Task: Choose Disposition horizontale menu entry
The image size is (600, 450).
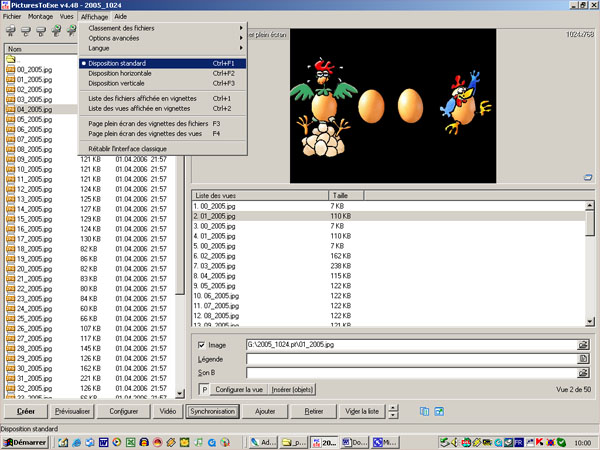Action: [163, 73]
